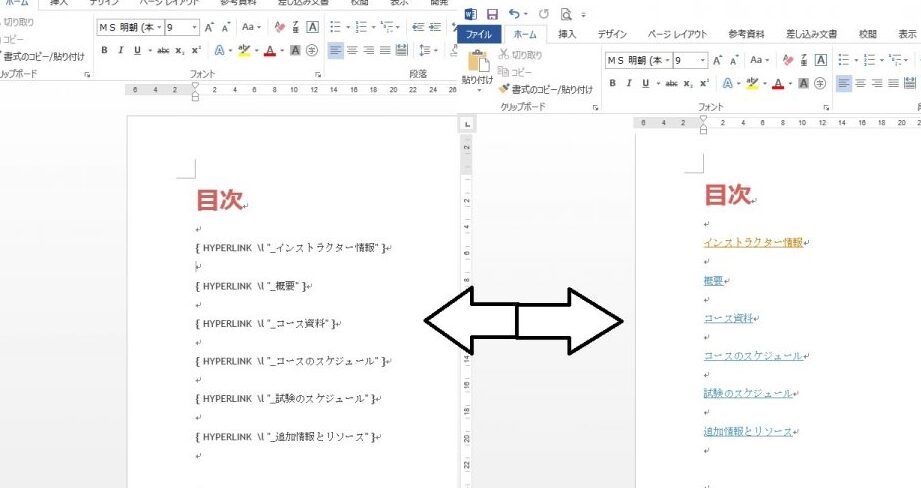This screenshot has width=921, height=488.
Task: Toggle center alignment in right window
Action: 861,83
